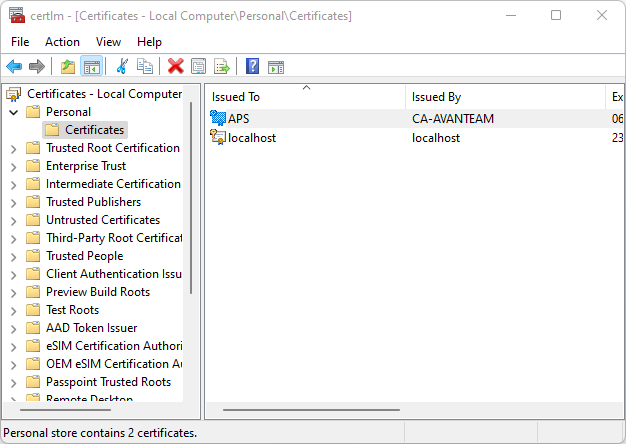Collapse the Personal store node
The width and height of the screenshot is (626, 444).
coord(13,112)
